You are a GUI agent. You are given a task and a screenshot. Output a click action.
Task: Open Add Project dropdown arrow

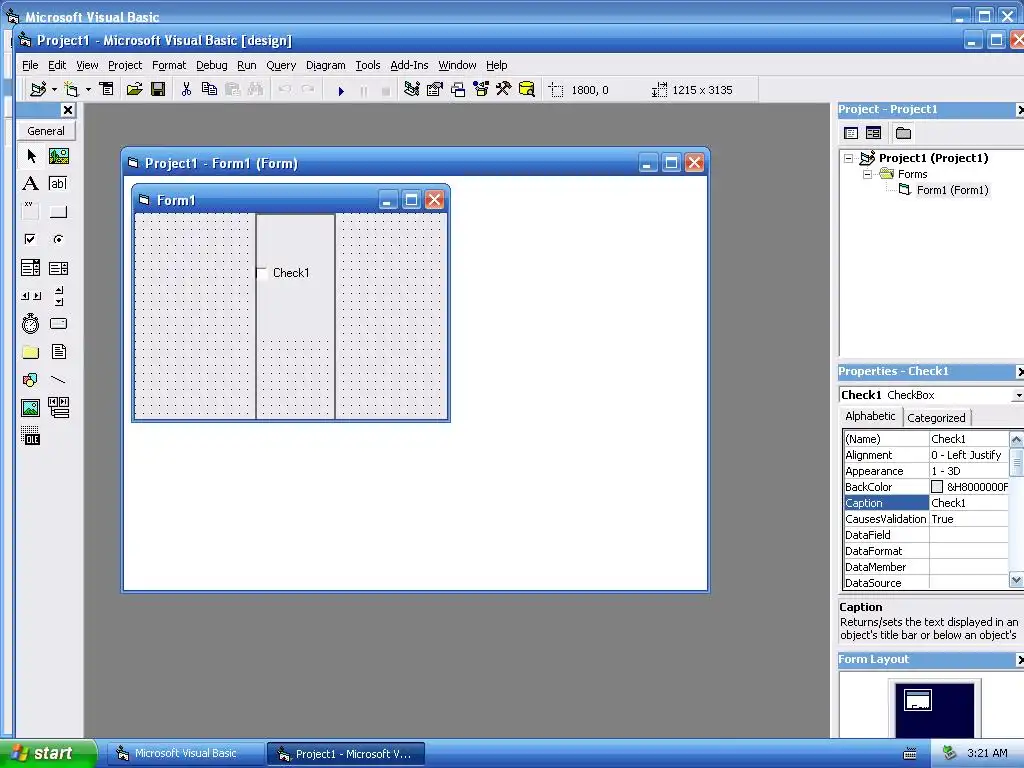[54, 89]
